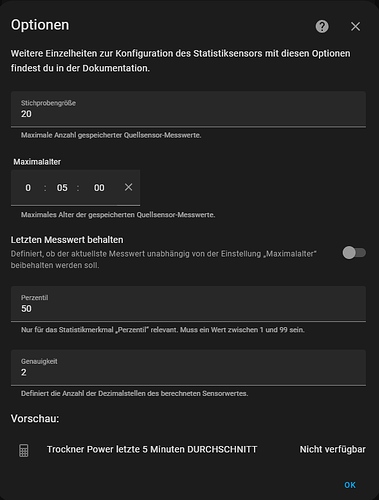Click the Maximalalter field label
Viewport: 379px width, 500px height.
(37, 162)
